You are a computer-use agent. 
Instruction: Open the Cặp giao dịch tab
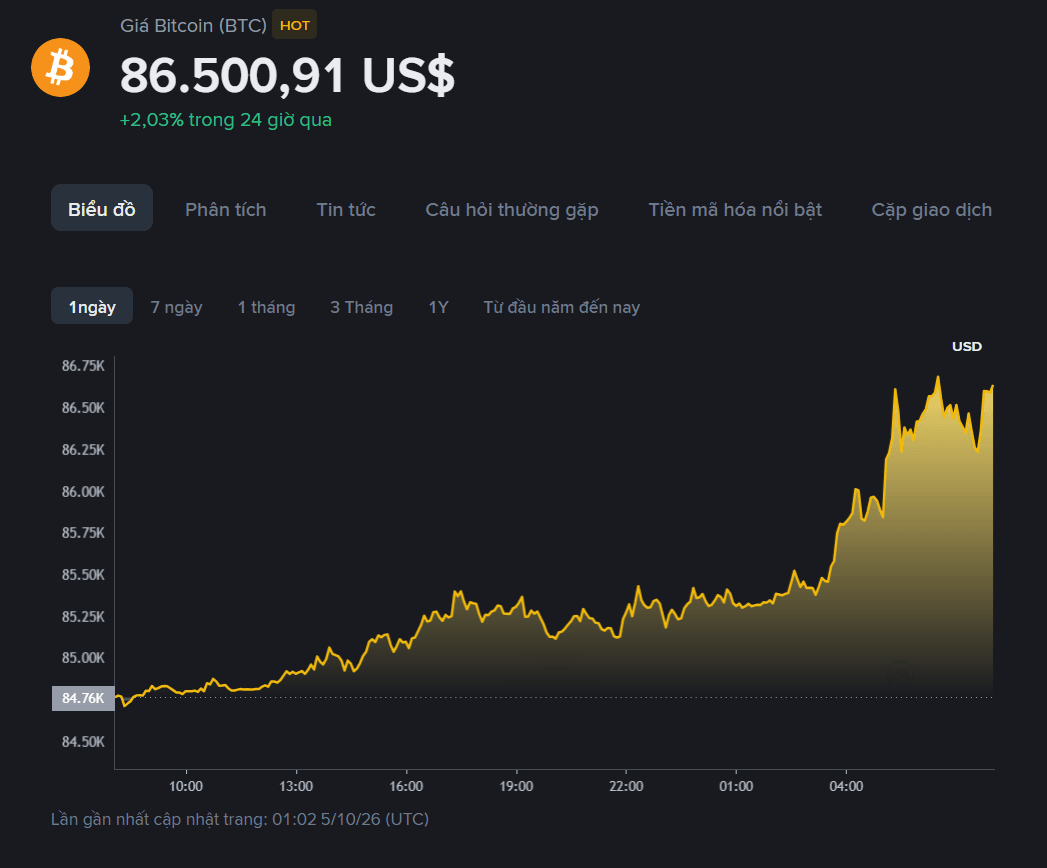931,210
